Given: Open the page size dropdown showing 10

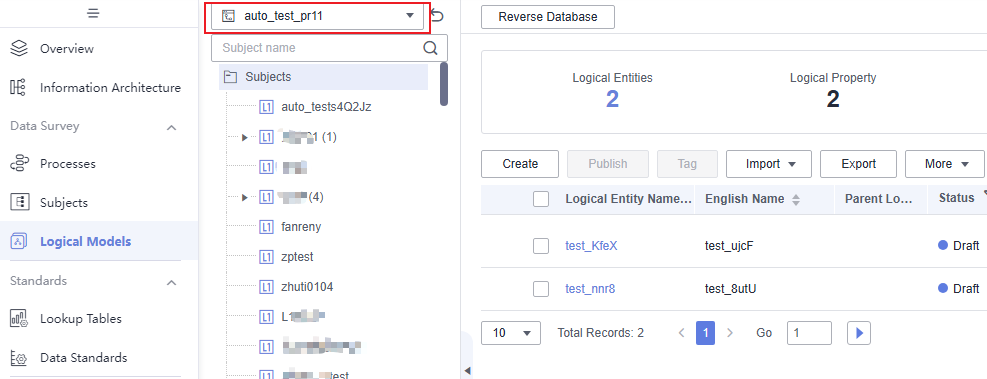Looking at the screenshot, I should tap(511, 332).
